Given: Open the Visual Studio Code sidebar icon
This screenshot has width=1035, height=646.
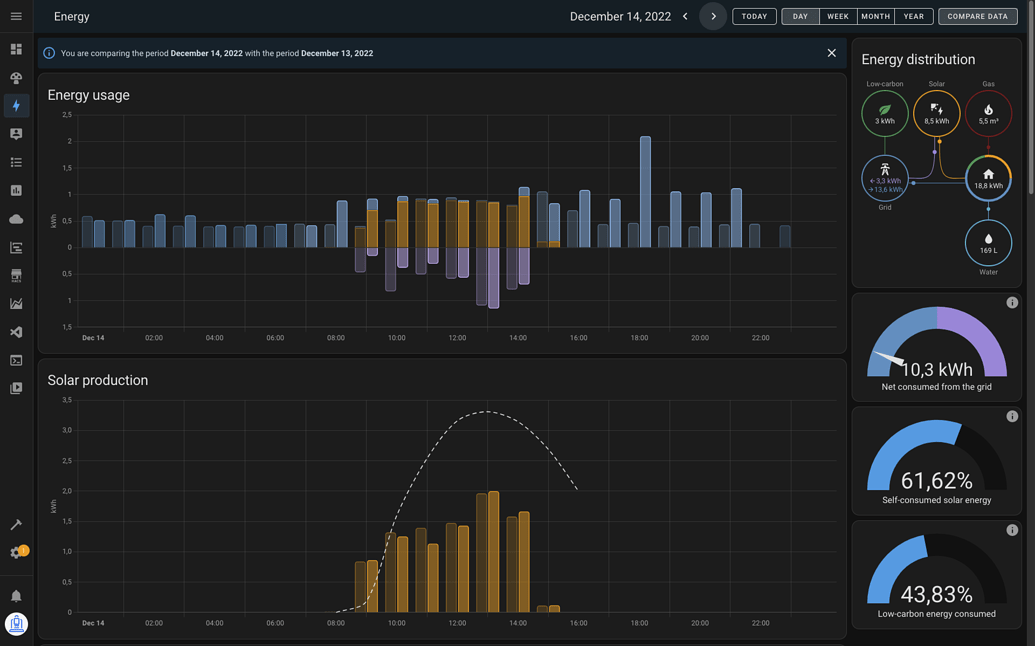Looking at the screenshot, I should click(x=16, y=332).
